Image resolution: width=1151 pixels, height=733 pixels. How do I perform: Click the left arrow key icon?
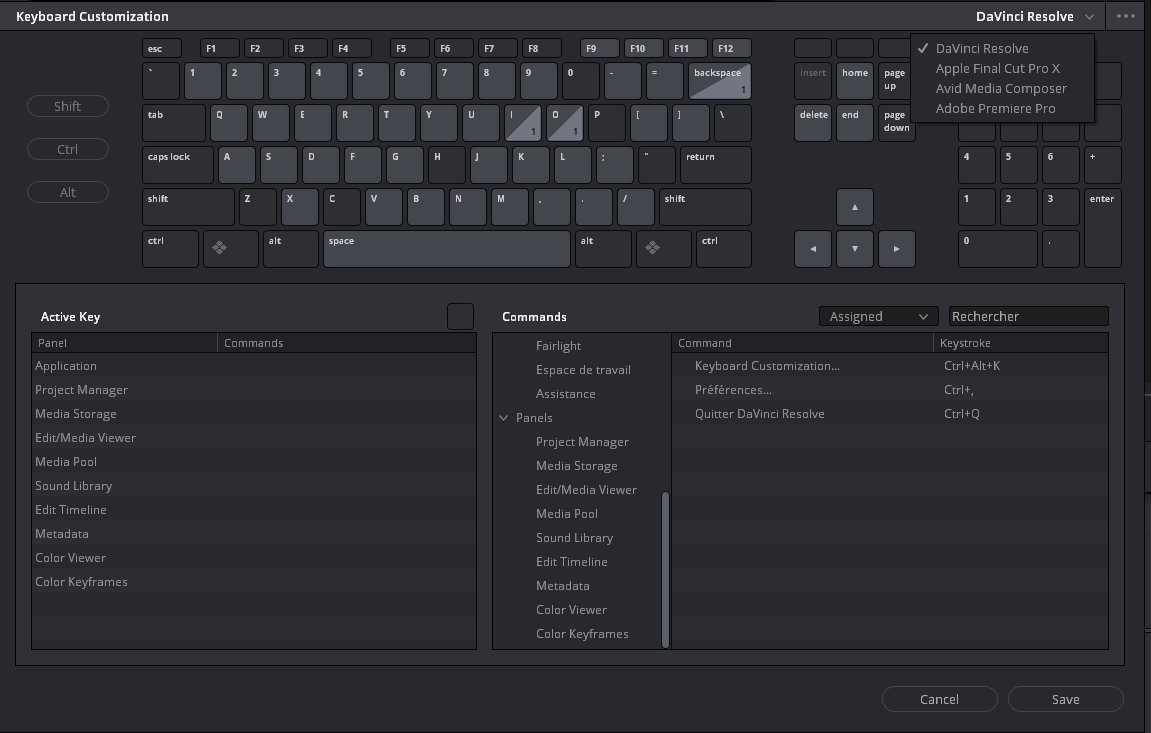(x=813, y=249)
